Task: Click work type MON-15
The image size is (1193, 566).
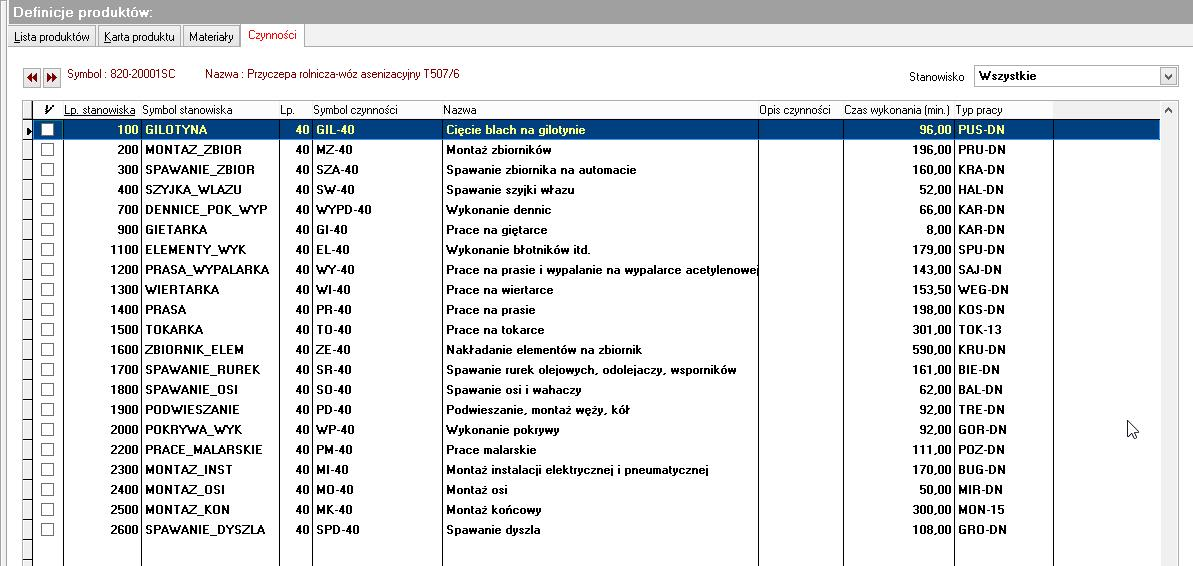Action: point(981,510)
